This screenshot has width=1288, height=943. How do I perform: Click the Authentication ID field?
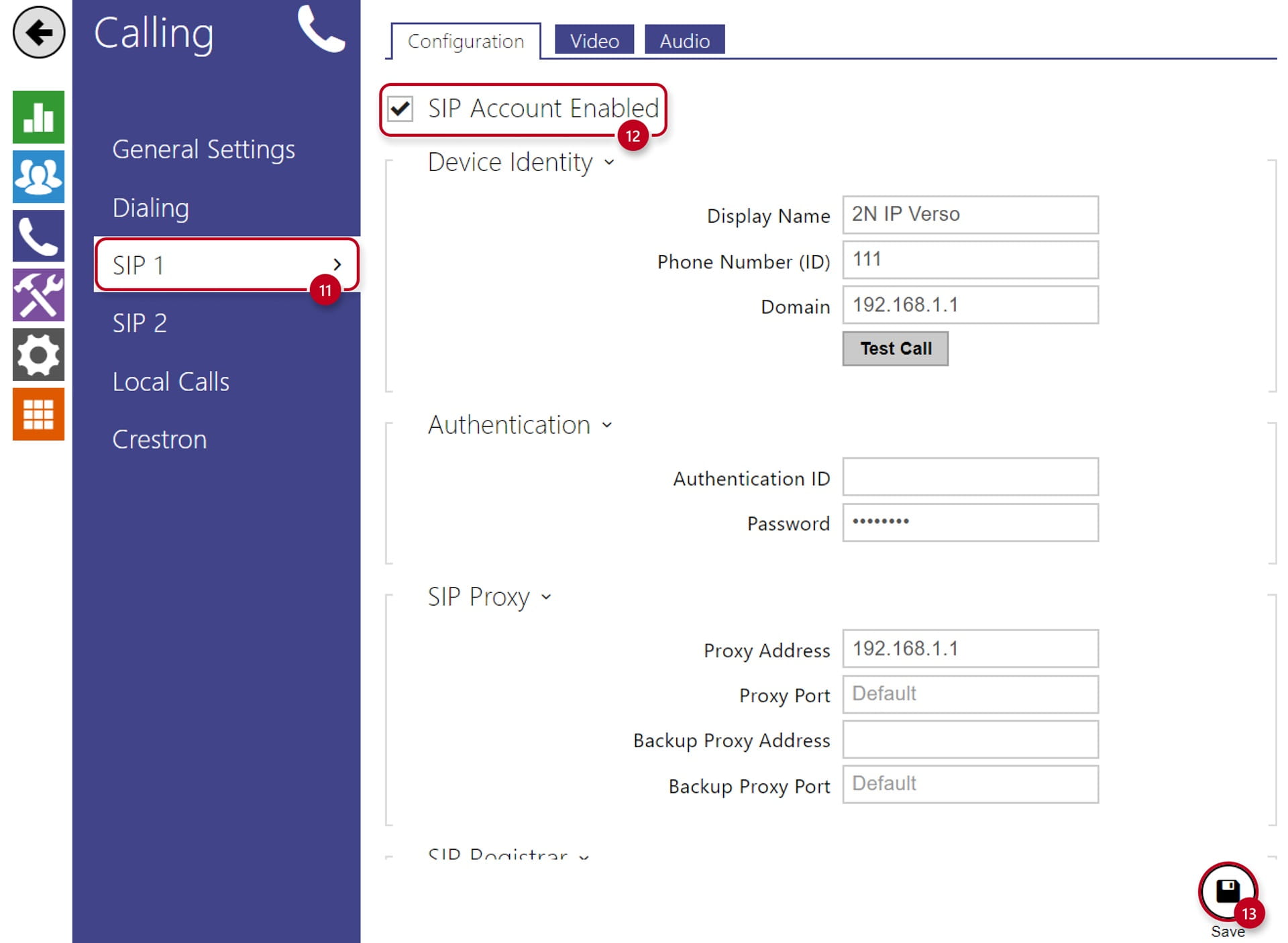coord(970,477)
